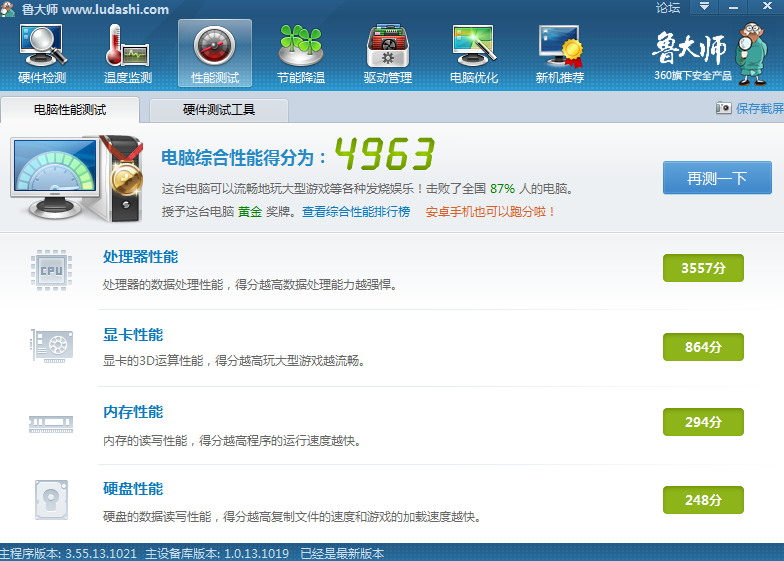The height and width of the screenshot is (561, 784).
Task: Open 新机推荐 new PC recommendations
Action: tap(560, 54)
